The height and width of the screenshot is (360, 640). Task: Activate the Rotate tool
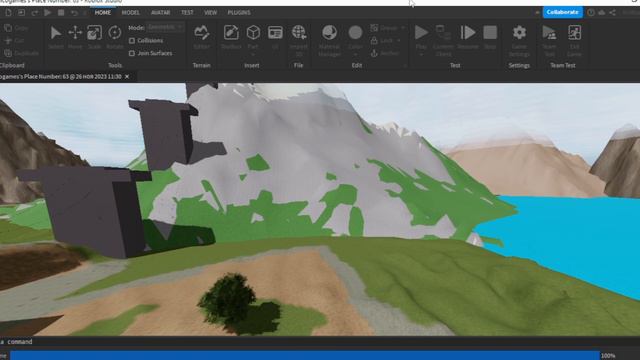point(115,33)
